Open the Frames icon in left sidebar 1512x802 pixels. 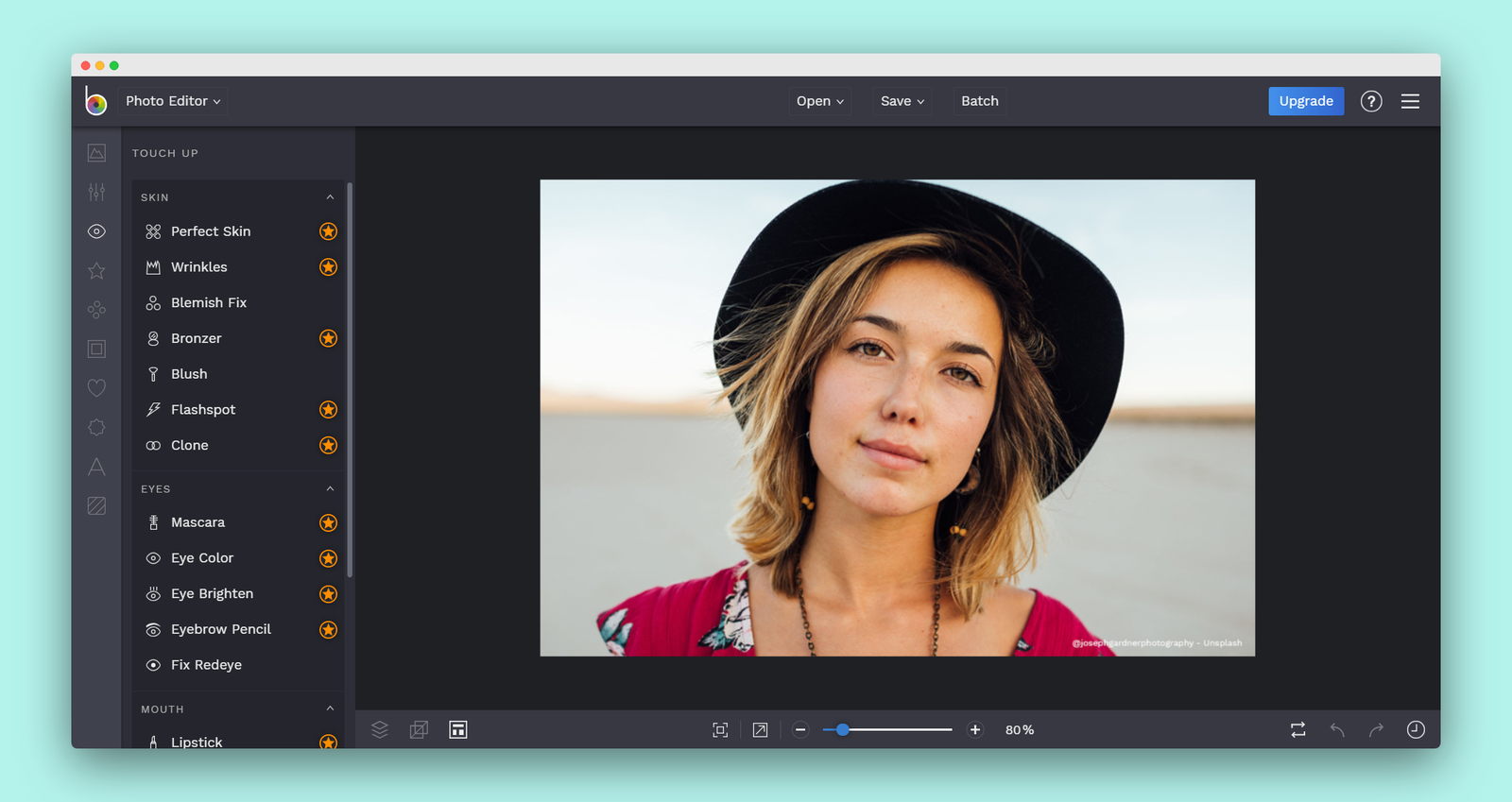click(96, 349)
